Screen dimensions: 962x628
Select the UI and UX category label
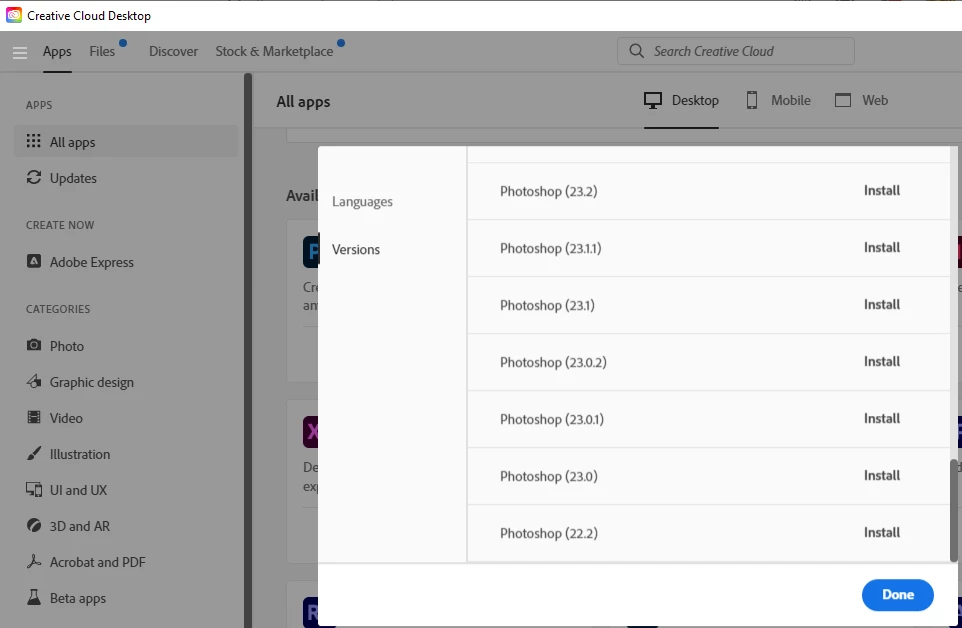coord(78,491)
